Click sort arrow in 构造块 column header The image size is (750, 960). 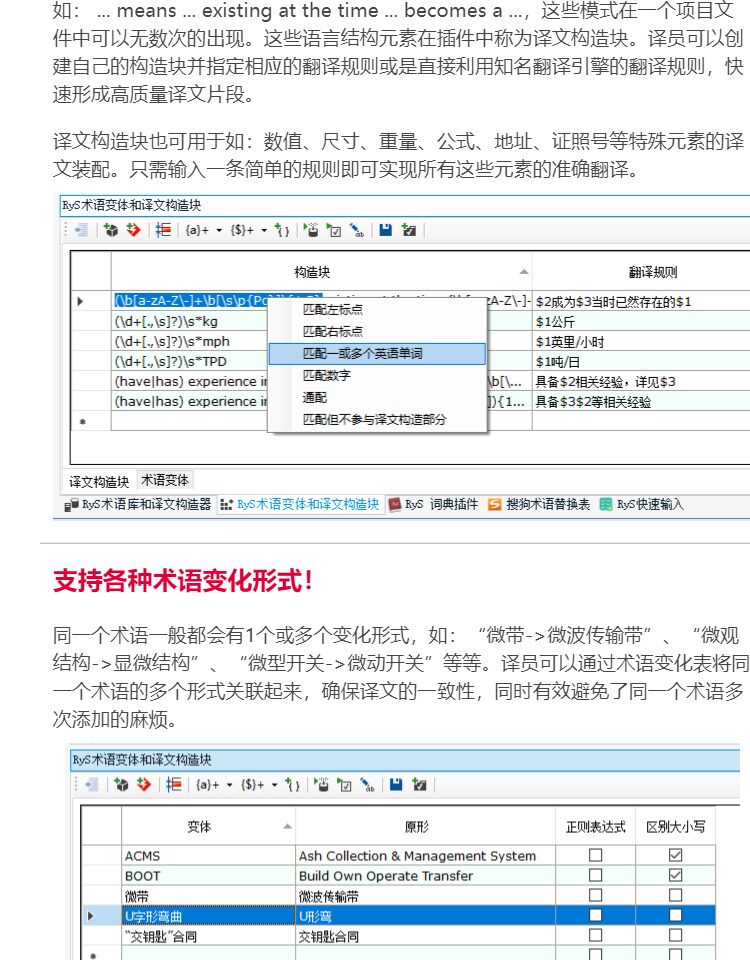[523, 272]
